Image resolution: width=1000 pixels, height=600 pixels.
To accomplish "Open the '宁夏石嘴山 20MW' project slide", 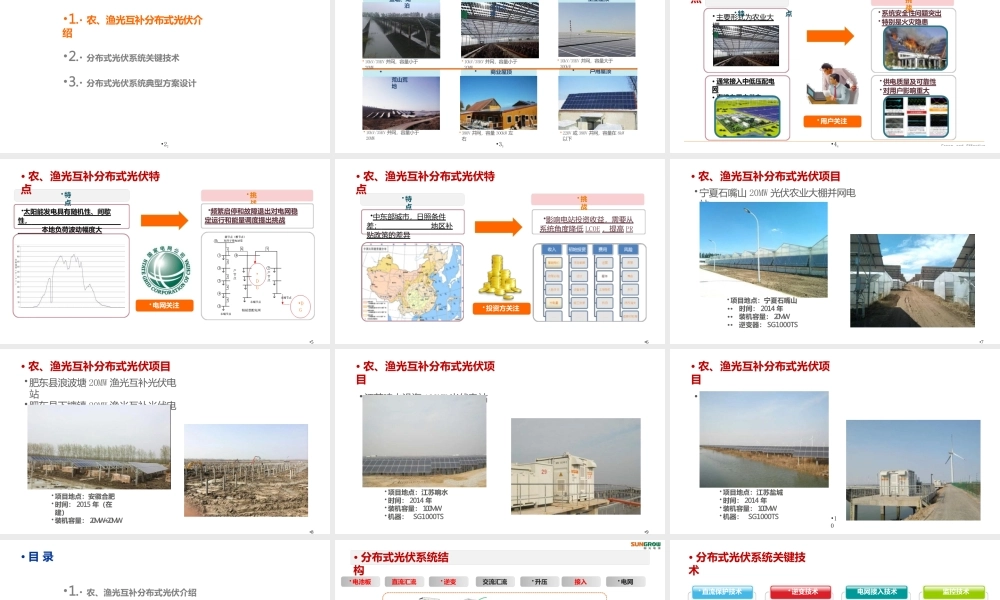I will 835,251.
